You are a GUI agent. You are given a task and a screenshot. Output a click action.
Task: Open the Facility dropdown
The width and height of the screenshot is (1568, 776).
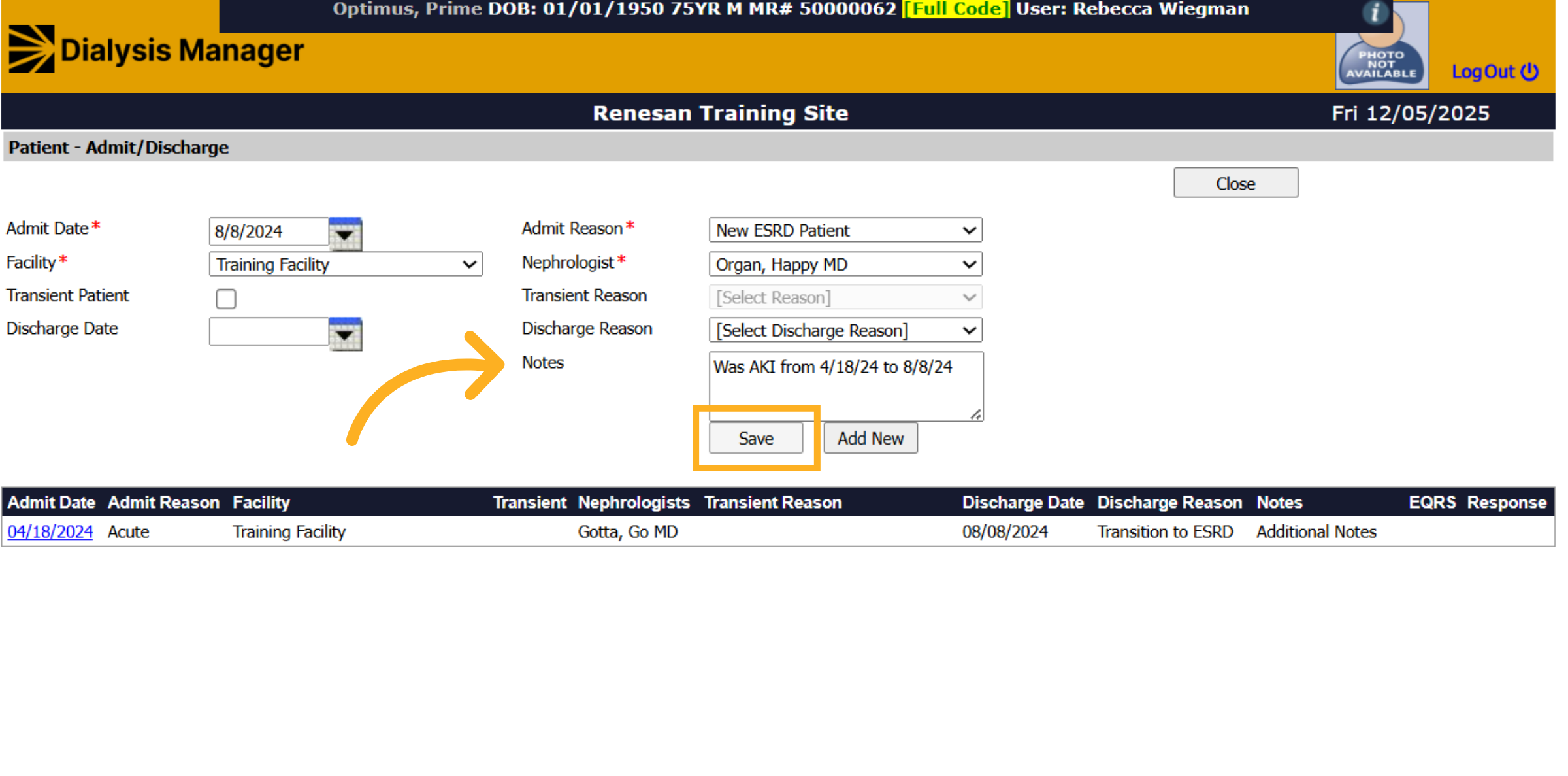346,264
